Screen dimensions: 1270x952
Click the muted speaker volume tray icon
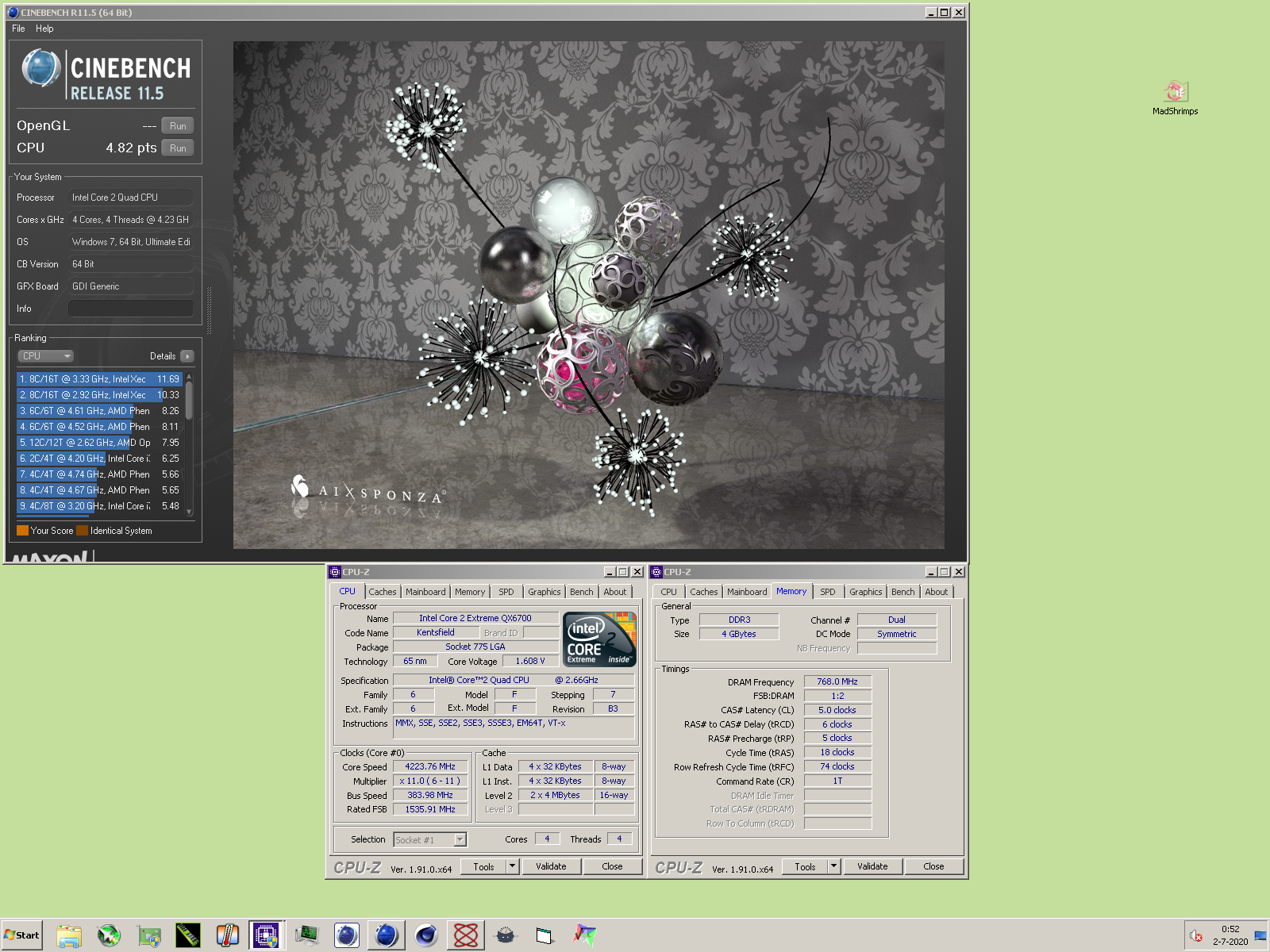1196,936
